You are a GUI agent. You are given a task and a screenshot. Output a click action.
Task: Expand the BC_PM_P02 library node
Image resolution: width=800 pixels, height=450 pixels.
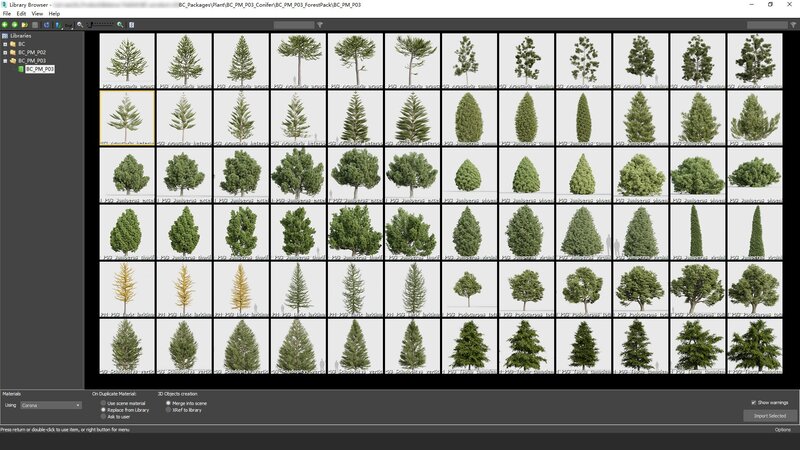point(5,52)
